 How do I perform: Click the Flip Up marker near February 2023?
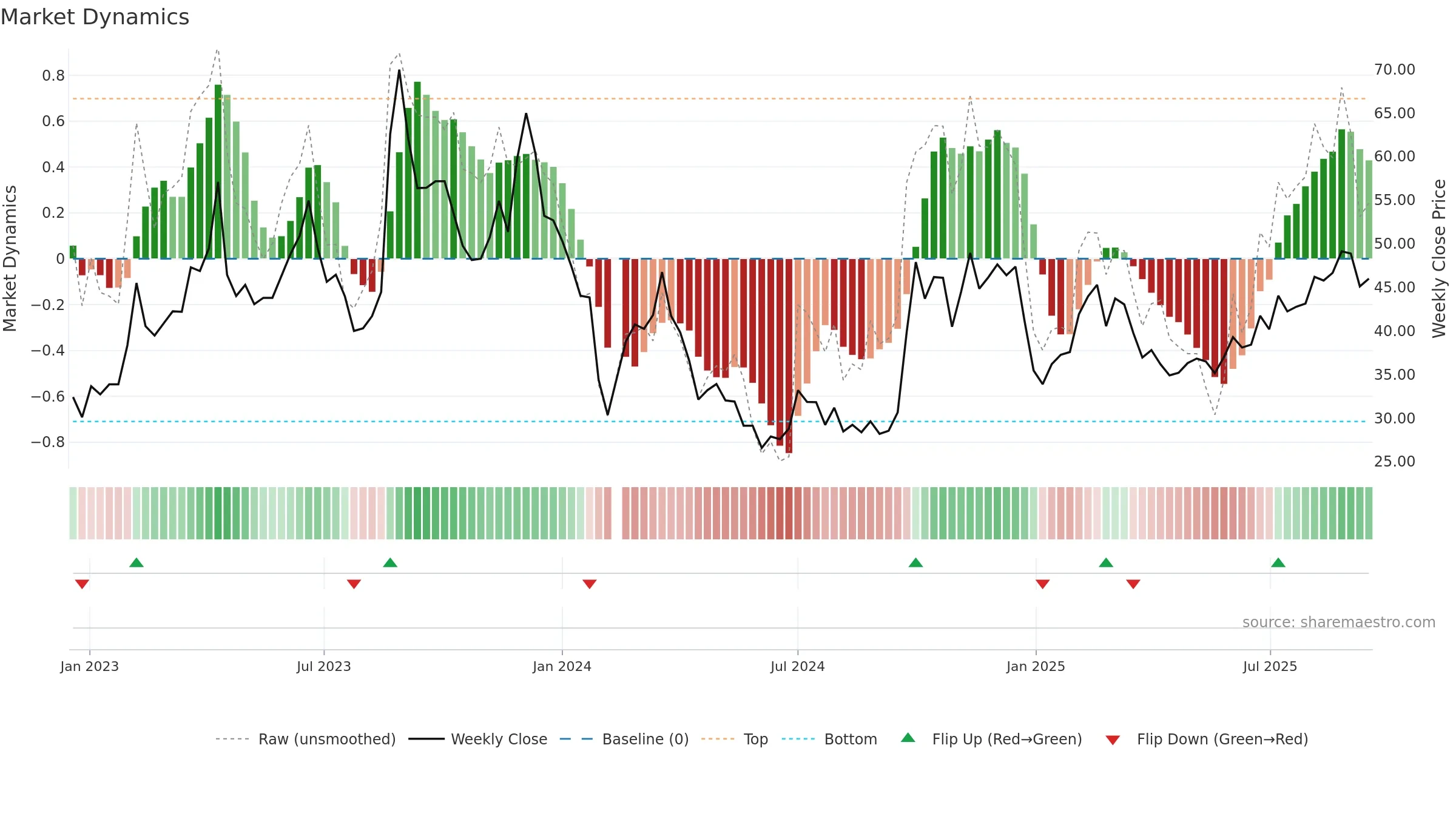coord(136,563)
